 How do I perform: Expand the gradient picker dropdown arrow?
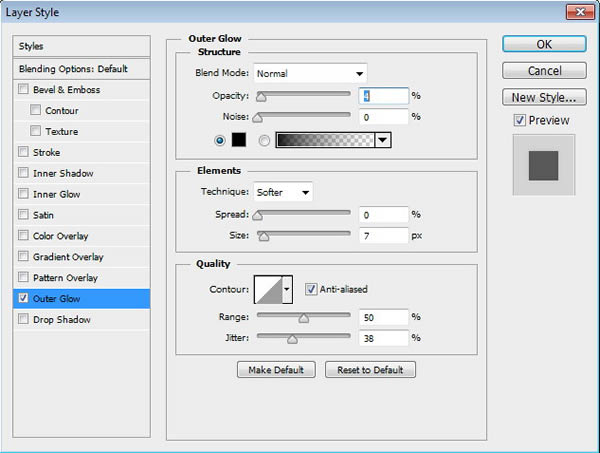[x=382, y=141]
